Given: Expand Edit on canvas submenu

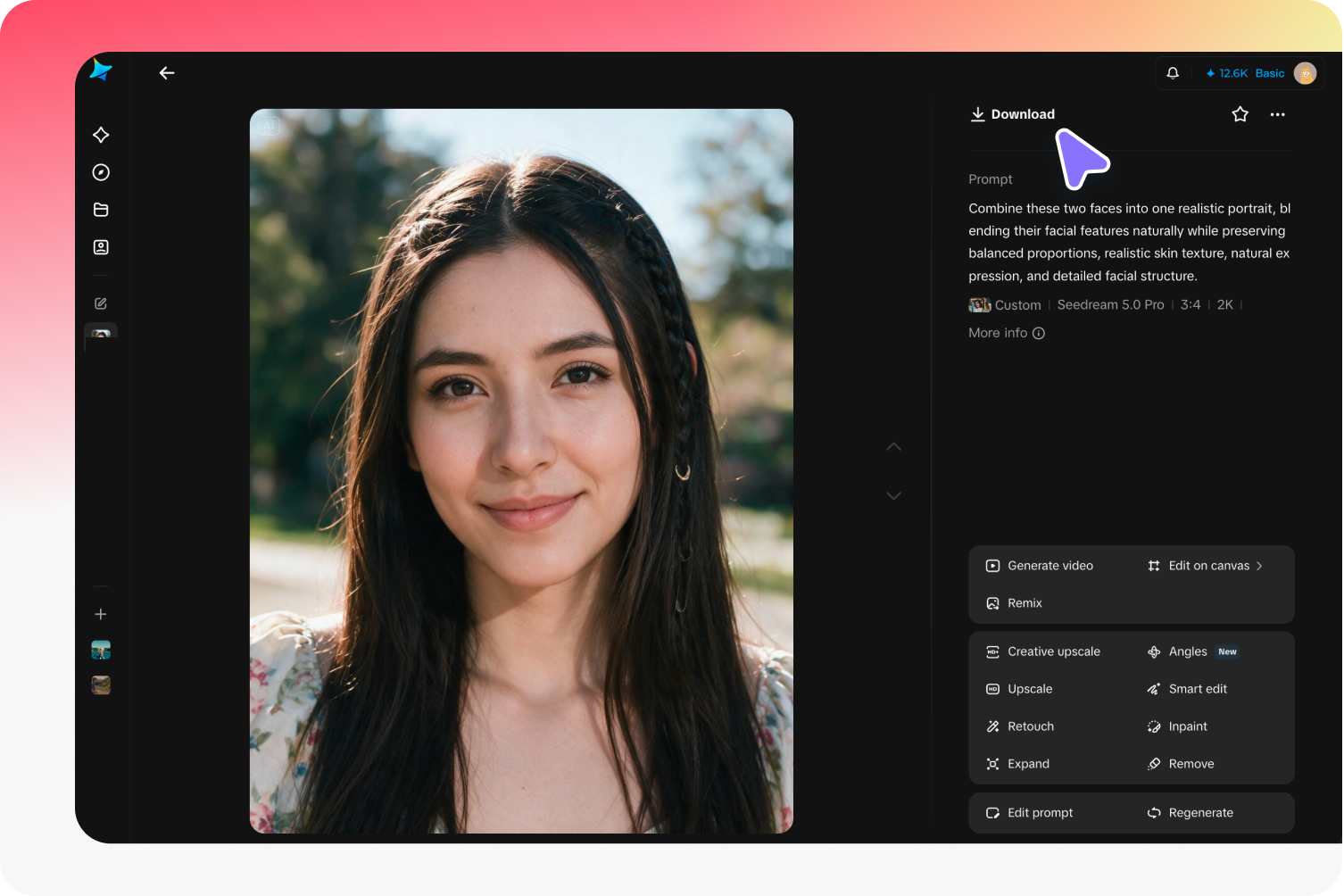Looking at the screenshot, I should click(x=1205, y=566).
